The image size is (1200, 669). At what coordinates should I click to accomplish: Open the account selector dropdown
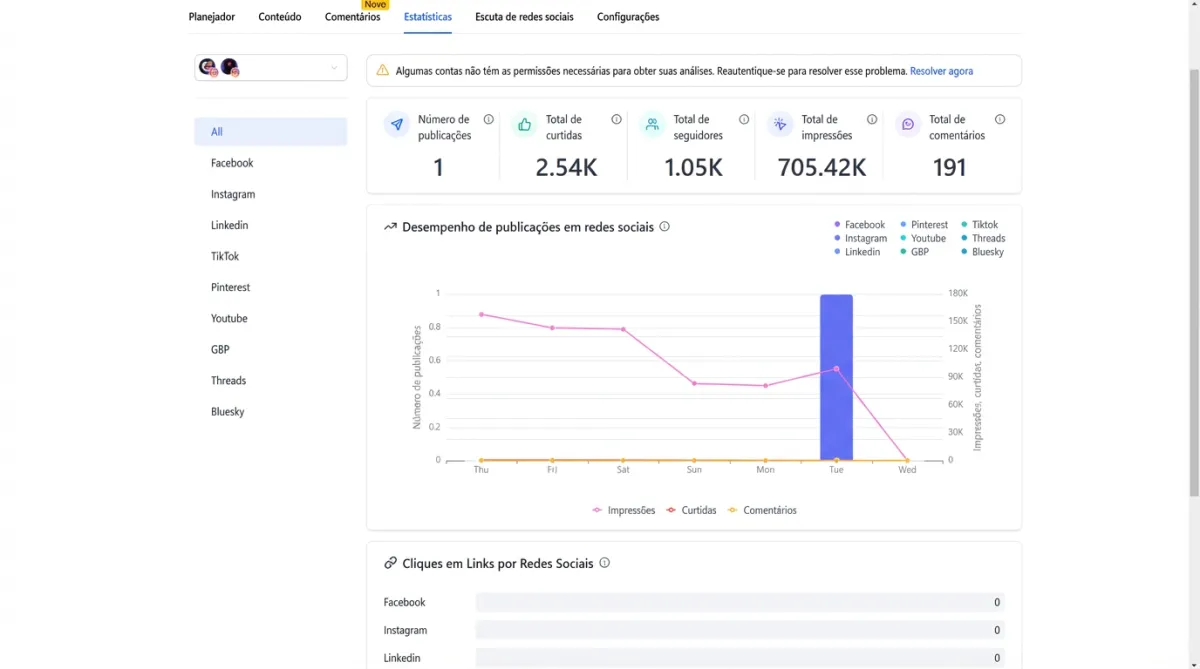coord(271,68)
